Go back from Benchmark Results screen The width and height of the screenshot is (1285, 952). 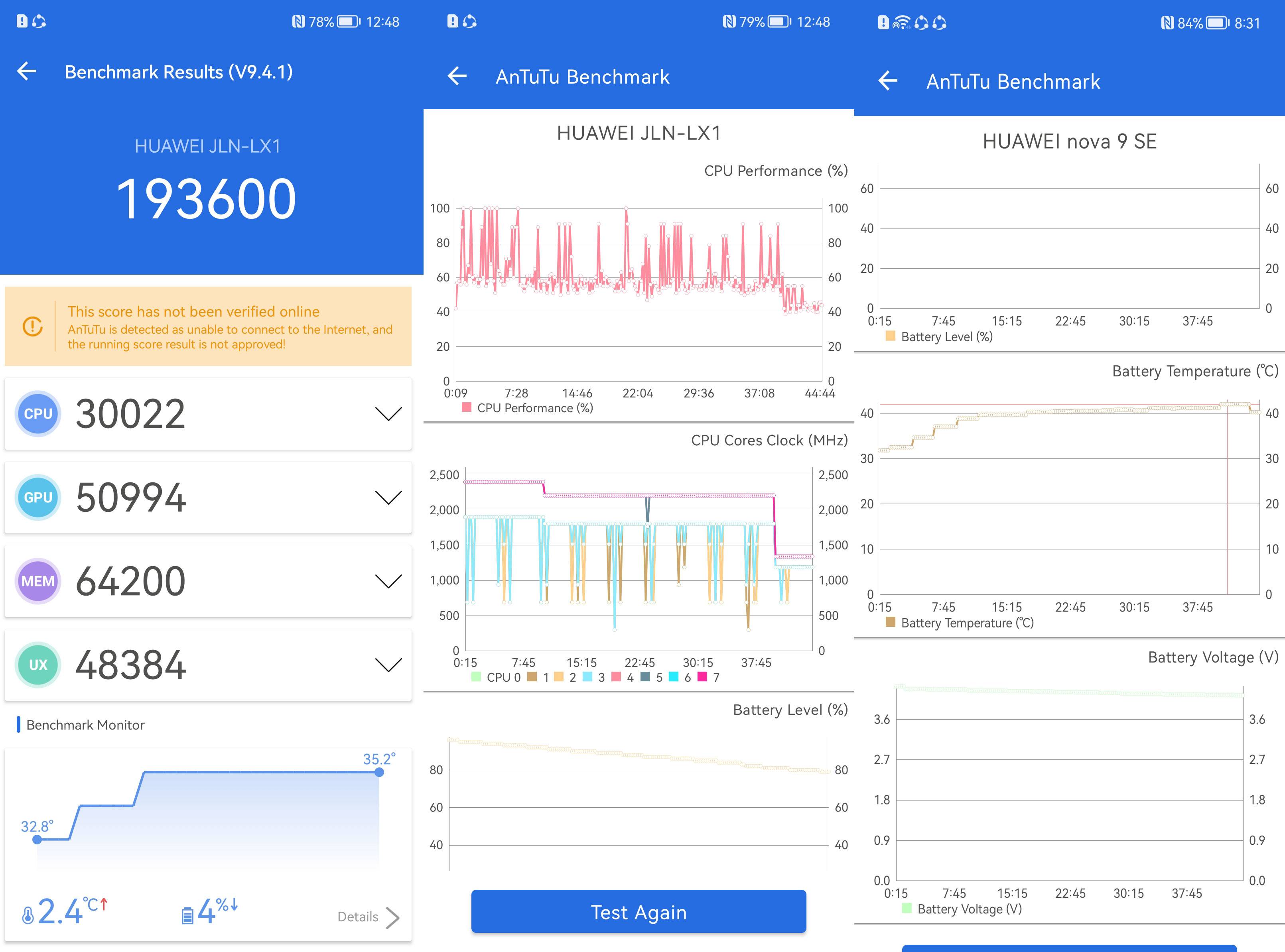coord(26,71)
